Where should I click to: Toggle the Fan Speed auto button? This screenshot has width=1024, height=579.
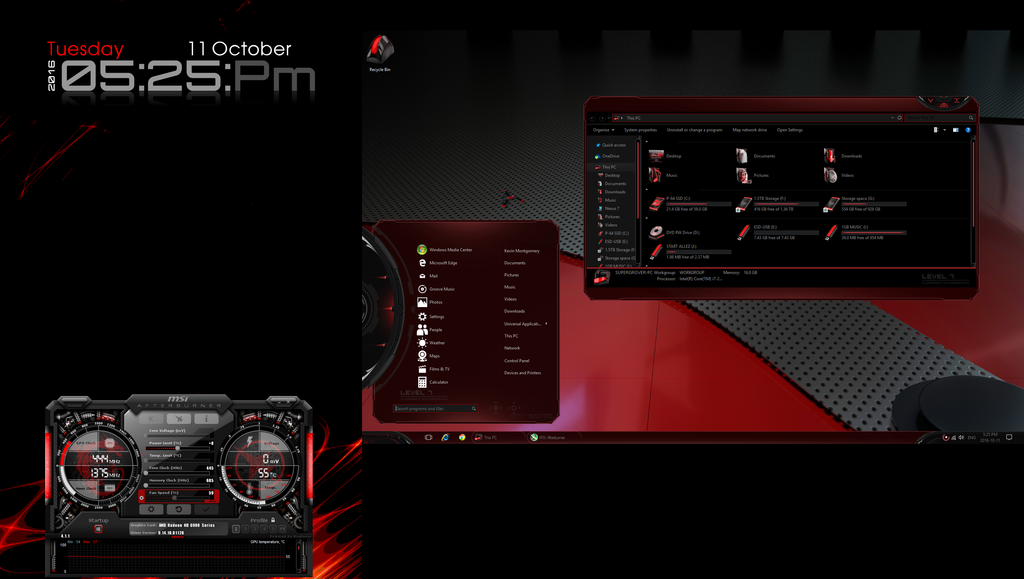coord(142,497)
